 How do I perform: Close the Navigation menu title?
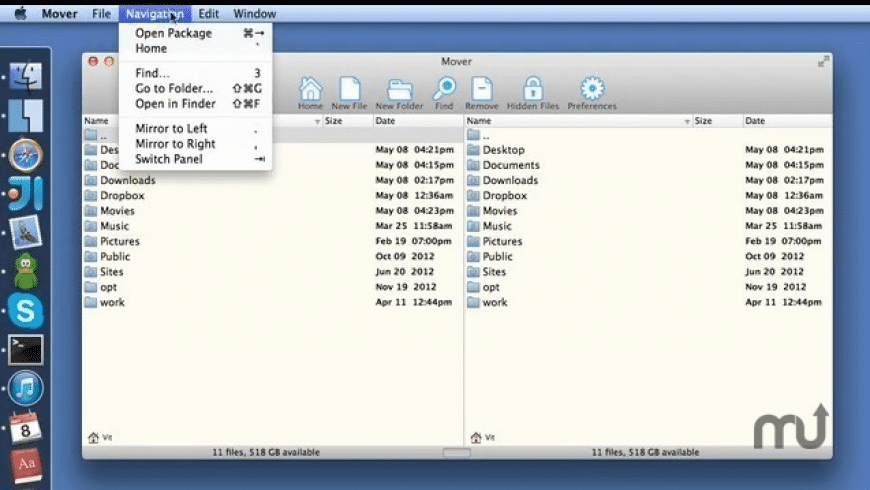[155, 13]
